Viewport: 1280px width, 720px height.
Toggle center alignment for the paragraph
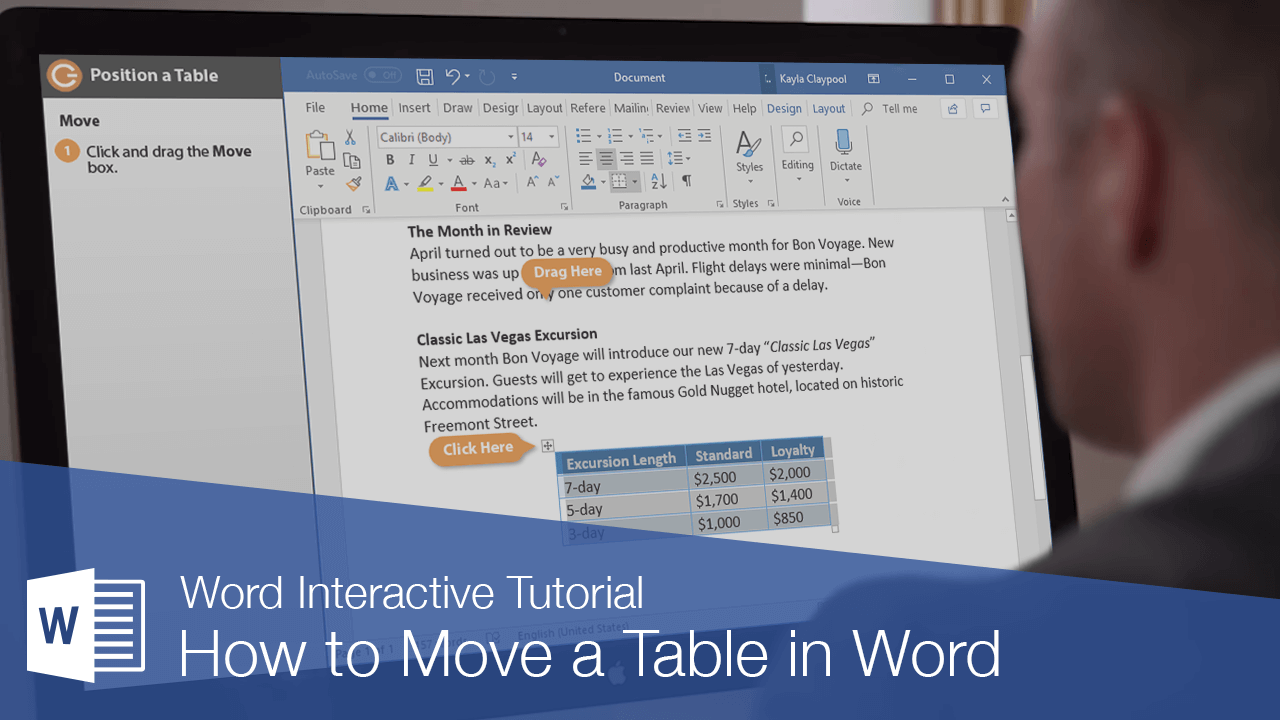(x=606, y=159)
